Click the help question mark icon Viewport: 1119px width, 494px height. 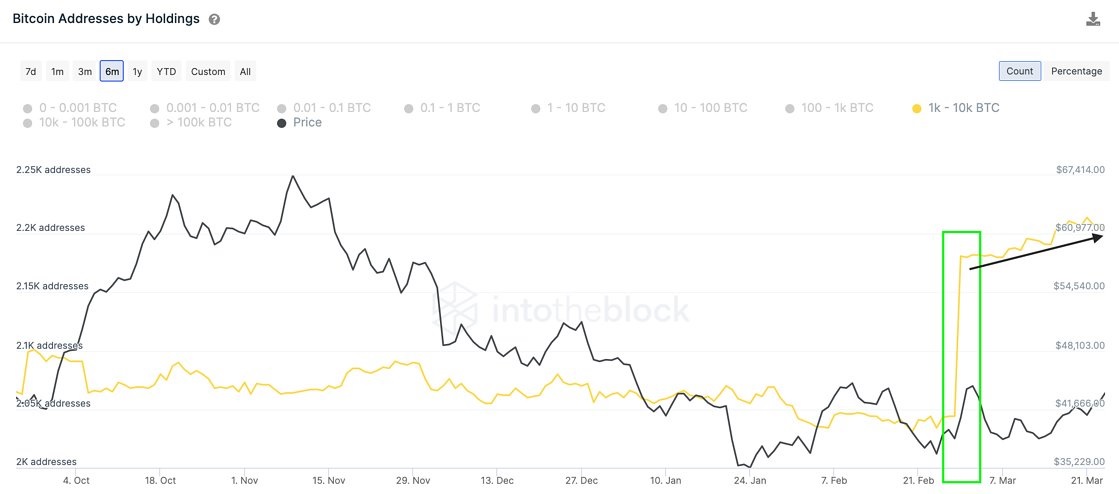point(214,20)
